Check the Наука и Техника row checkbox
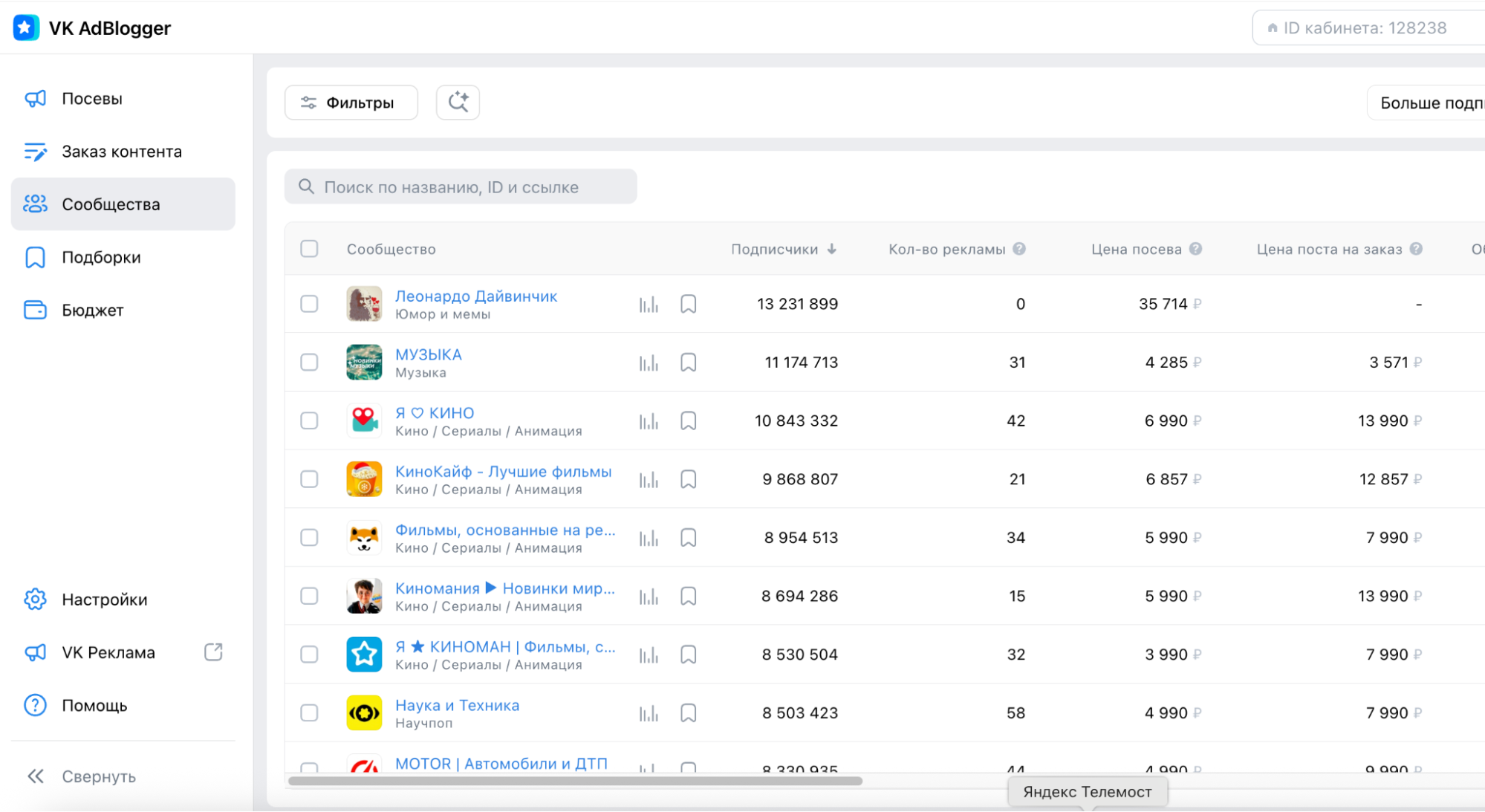Viewport: 1485px width, 812px height. (309, 713)
